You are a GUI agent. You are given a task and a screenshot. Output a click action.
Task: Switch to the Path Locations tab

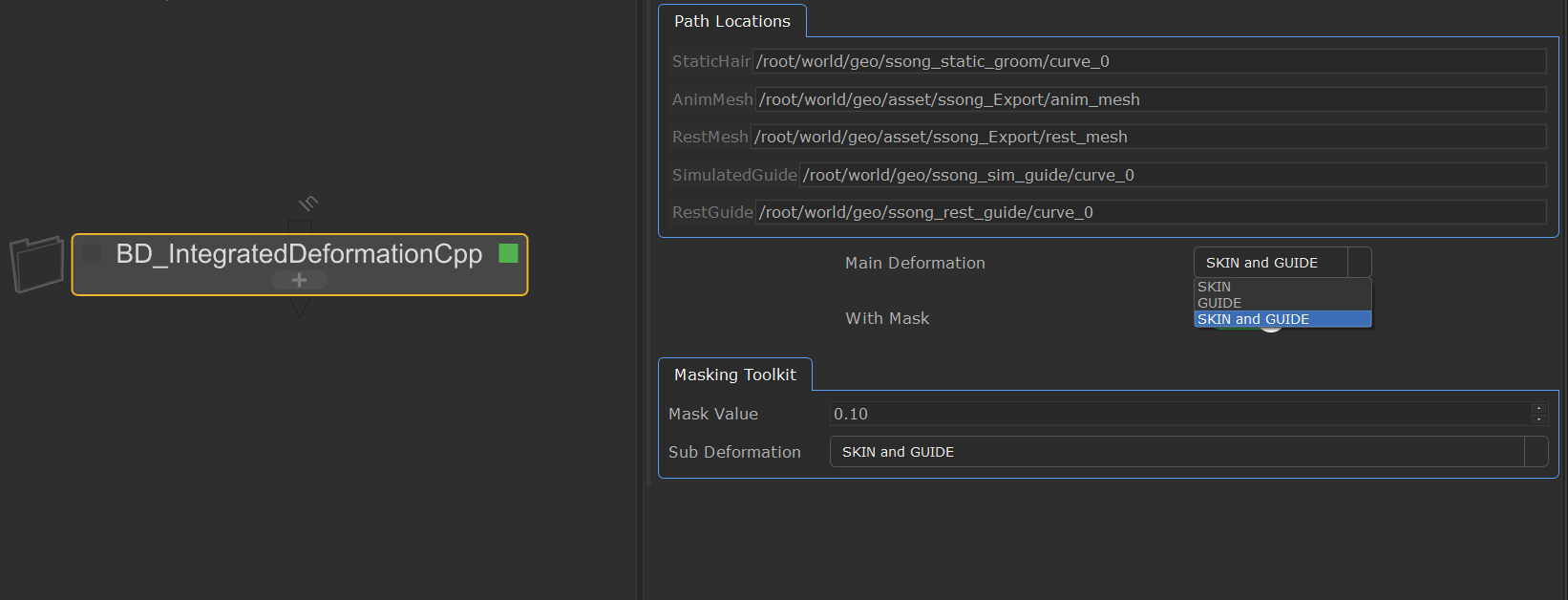click(731, 21)
